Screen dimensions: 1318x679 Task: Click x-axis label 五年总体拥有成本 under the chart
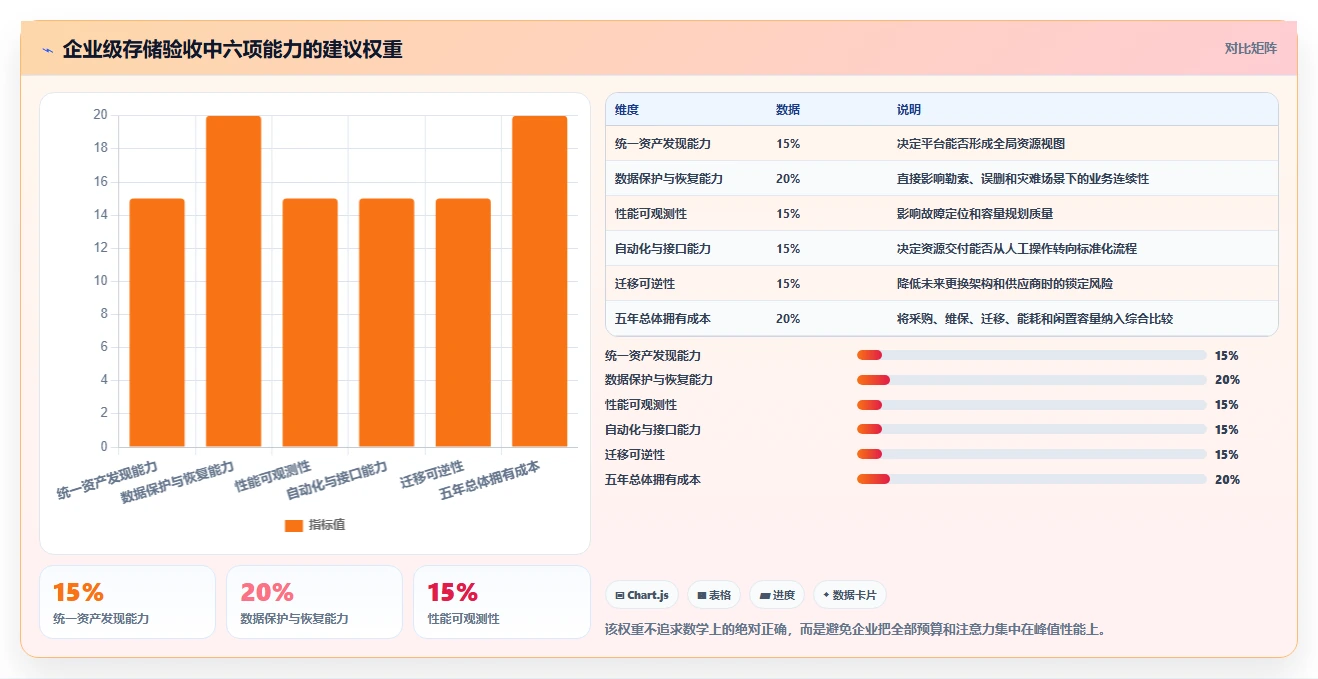(x=490, y=481)
